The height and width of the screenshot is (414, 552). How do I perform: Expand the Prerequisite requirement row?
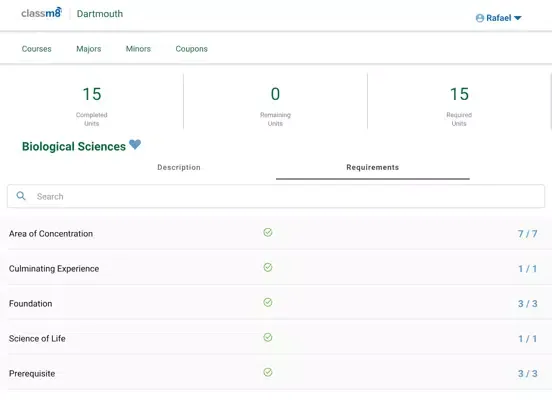click(x=273, y=374)
